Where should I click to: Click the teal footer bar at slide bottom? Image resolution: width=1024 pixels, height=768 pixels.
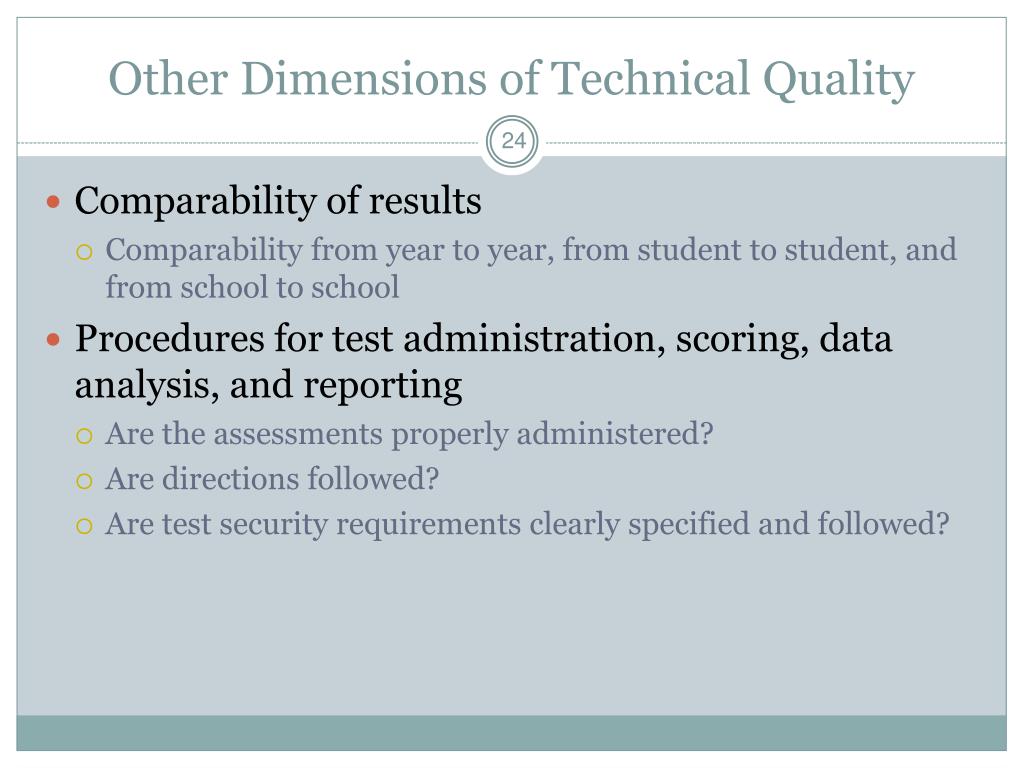click(511, 733)
